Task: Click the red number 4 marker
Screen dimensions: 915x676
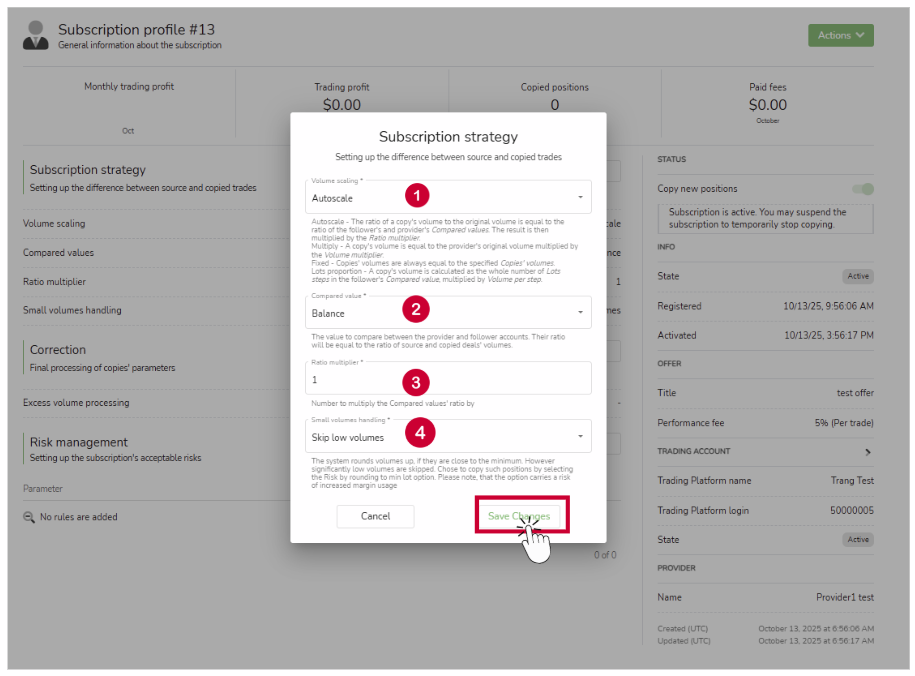Action: (420, 433)
